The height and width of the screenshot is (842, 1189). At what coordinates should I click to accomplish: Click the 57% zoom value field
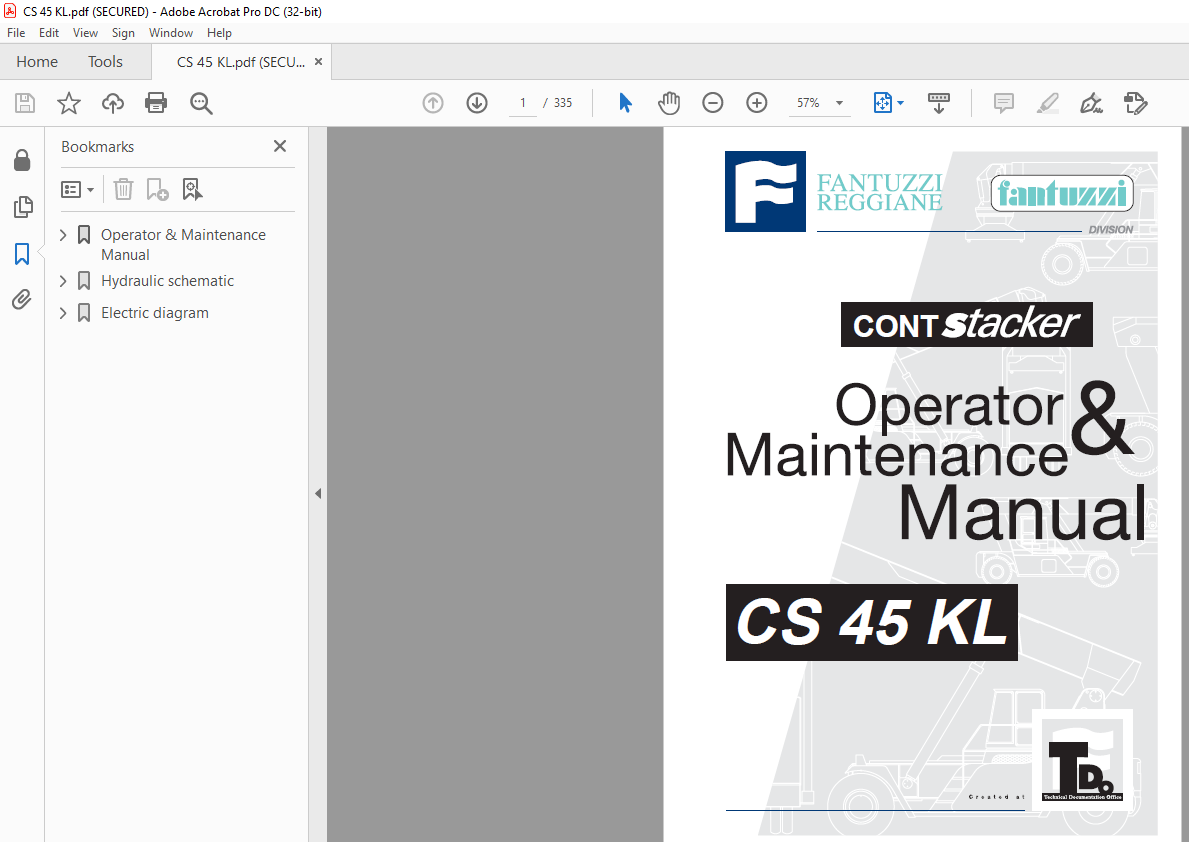point(808,103)
